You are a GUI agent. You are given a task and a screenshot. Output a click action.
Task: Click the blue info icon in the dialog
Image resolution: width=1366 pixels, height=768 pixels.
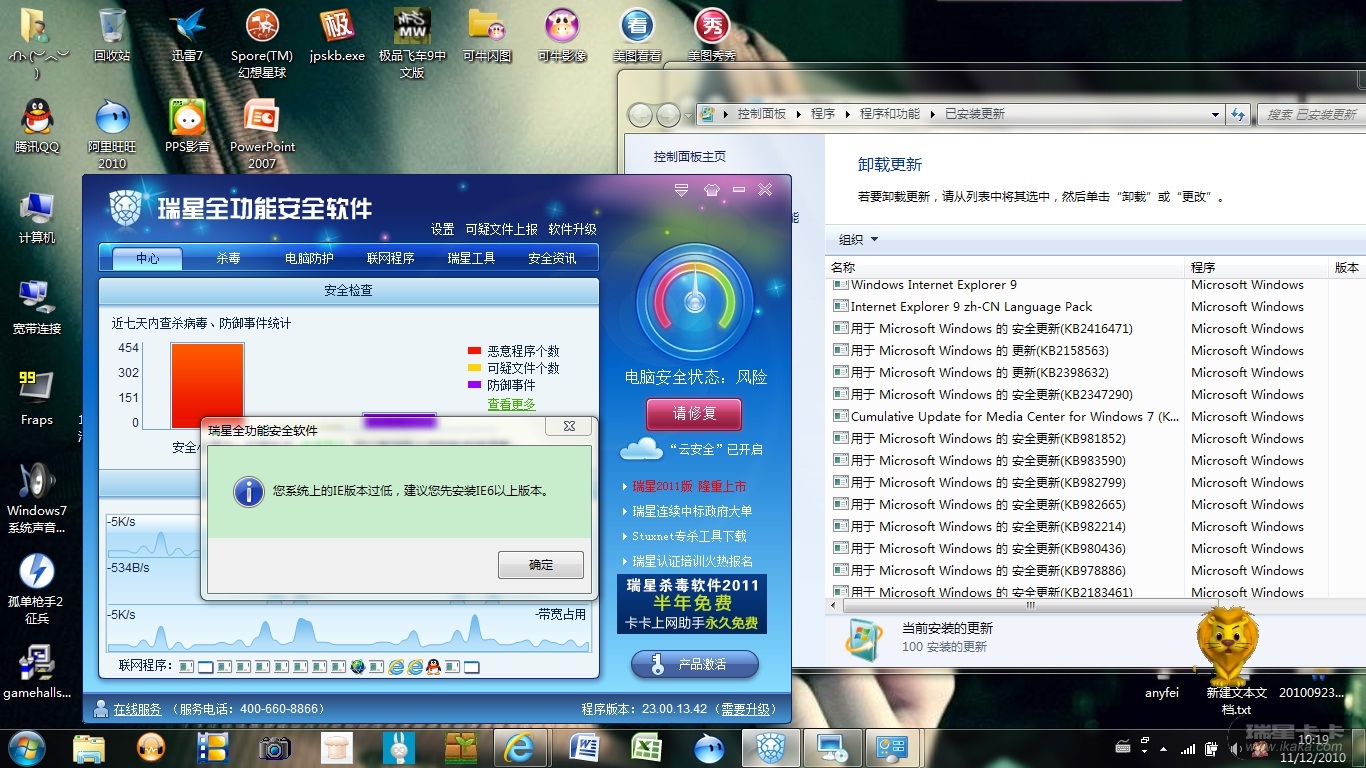pos(248,491)
